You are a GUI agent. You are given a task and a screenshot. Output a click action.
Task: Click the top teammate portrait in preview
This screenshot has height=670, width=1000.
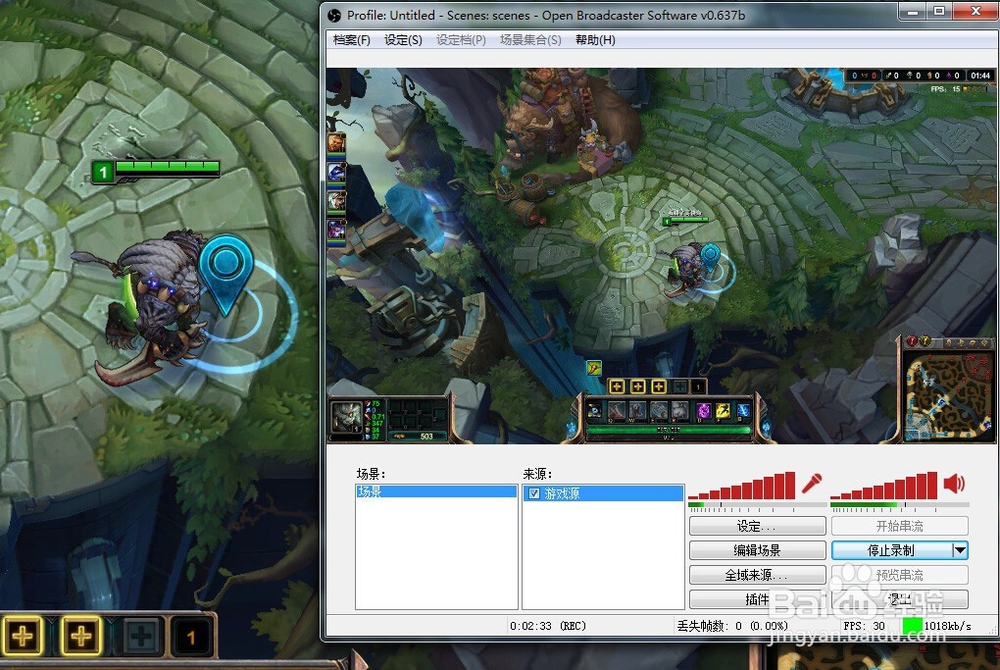[336, 143]
